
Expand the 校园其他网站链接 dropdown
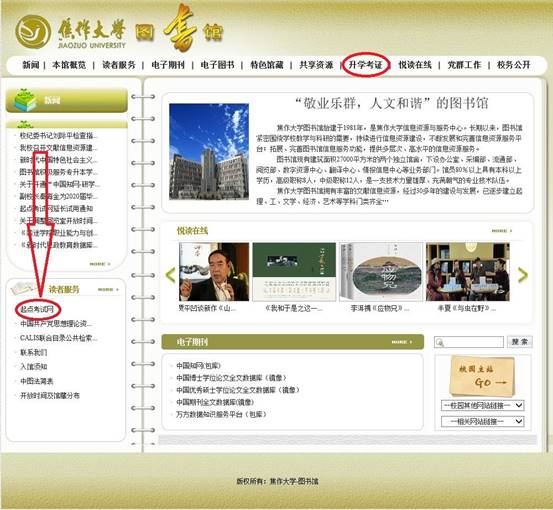(482, 406)
